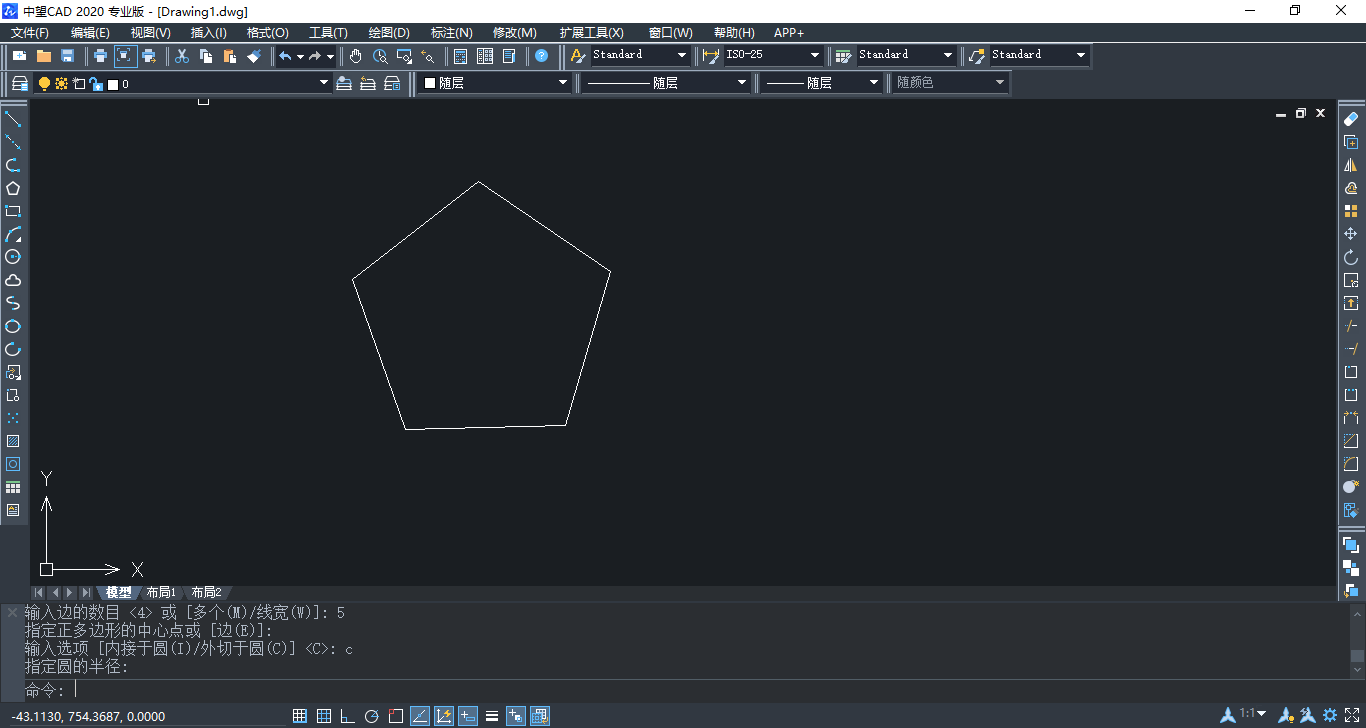1366x728 pixels.
Task: Open the Standard text style dropdown
Action: click(x=683, y=55)
